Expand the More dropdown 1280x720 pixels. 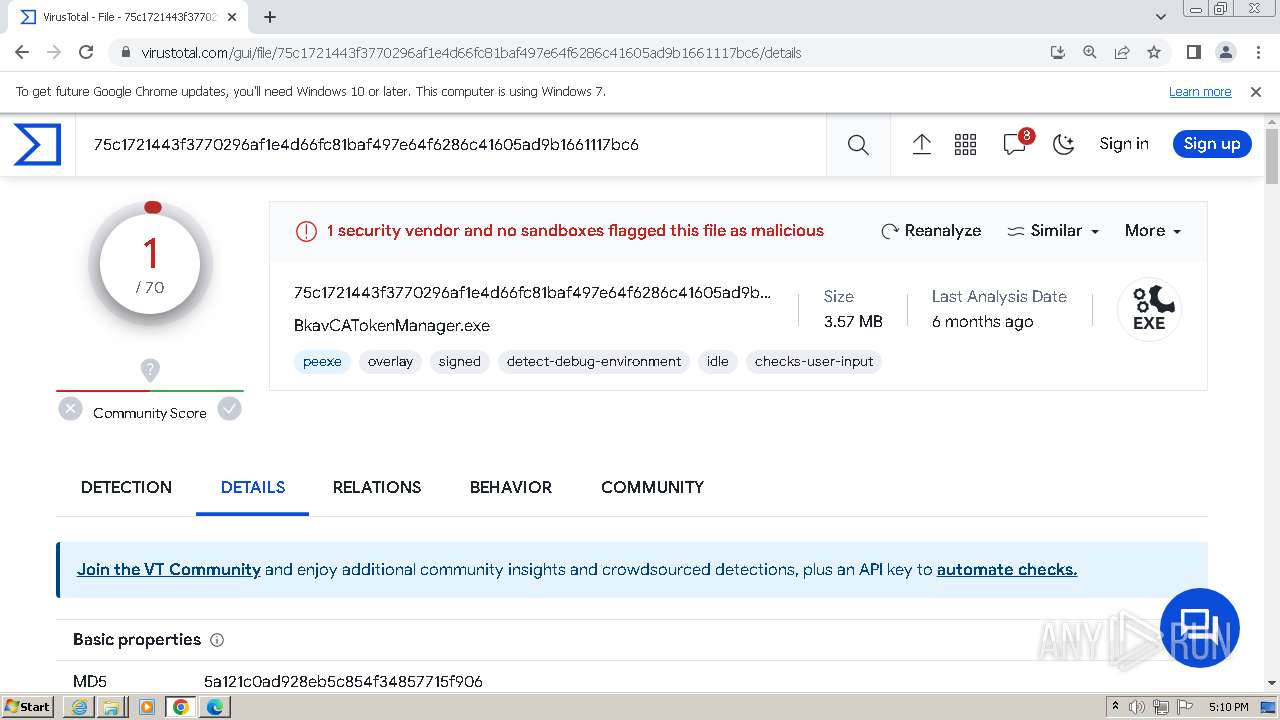pos(1153,230)
